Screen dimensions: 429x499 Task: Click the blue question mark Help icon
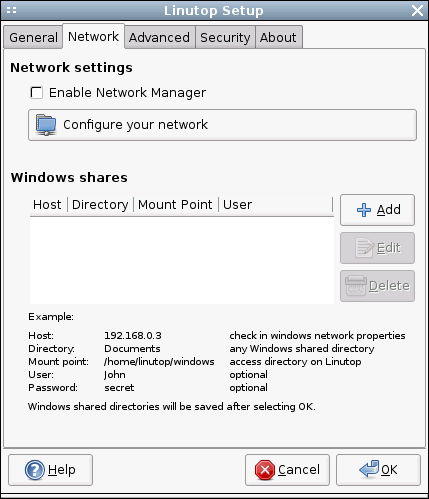(35, 470)
